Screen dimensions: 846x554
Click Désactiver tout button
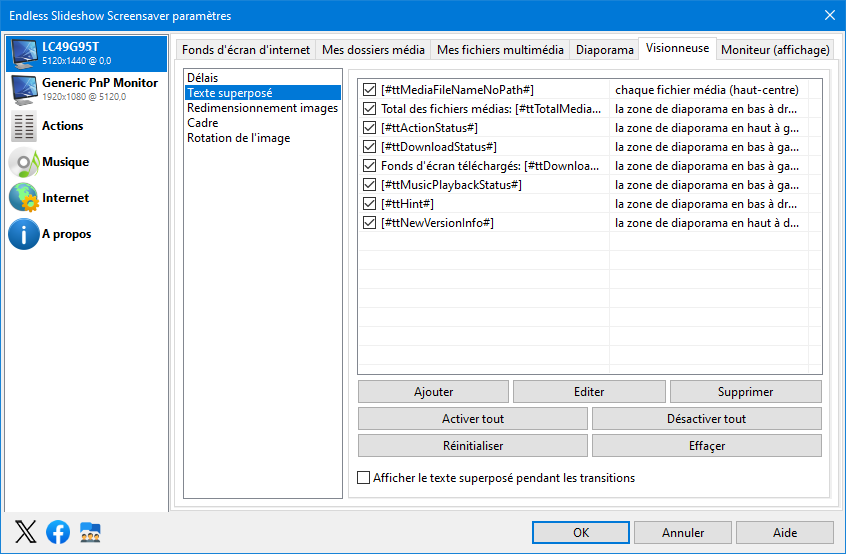tap(707, 419)
